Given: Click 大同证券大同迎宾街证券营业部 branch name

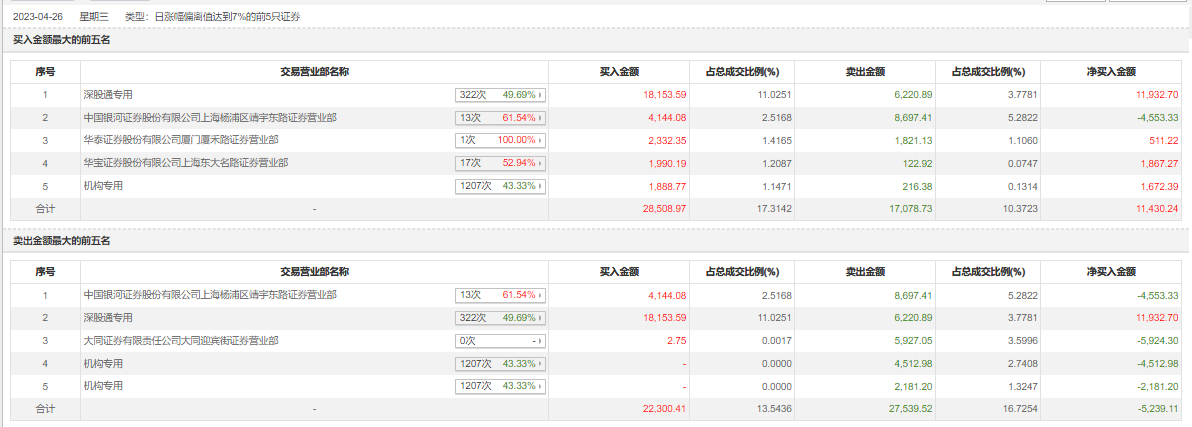Looking at the screenshot, I should point(181,341).
